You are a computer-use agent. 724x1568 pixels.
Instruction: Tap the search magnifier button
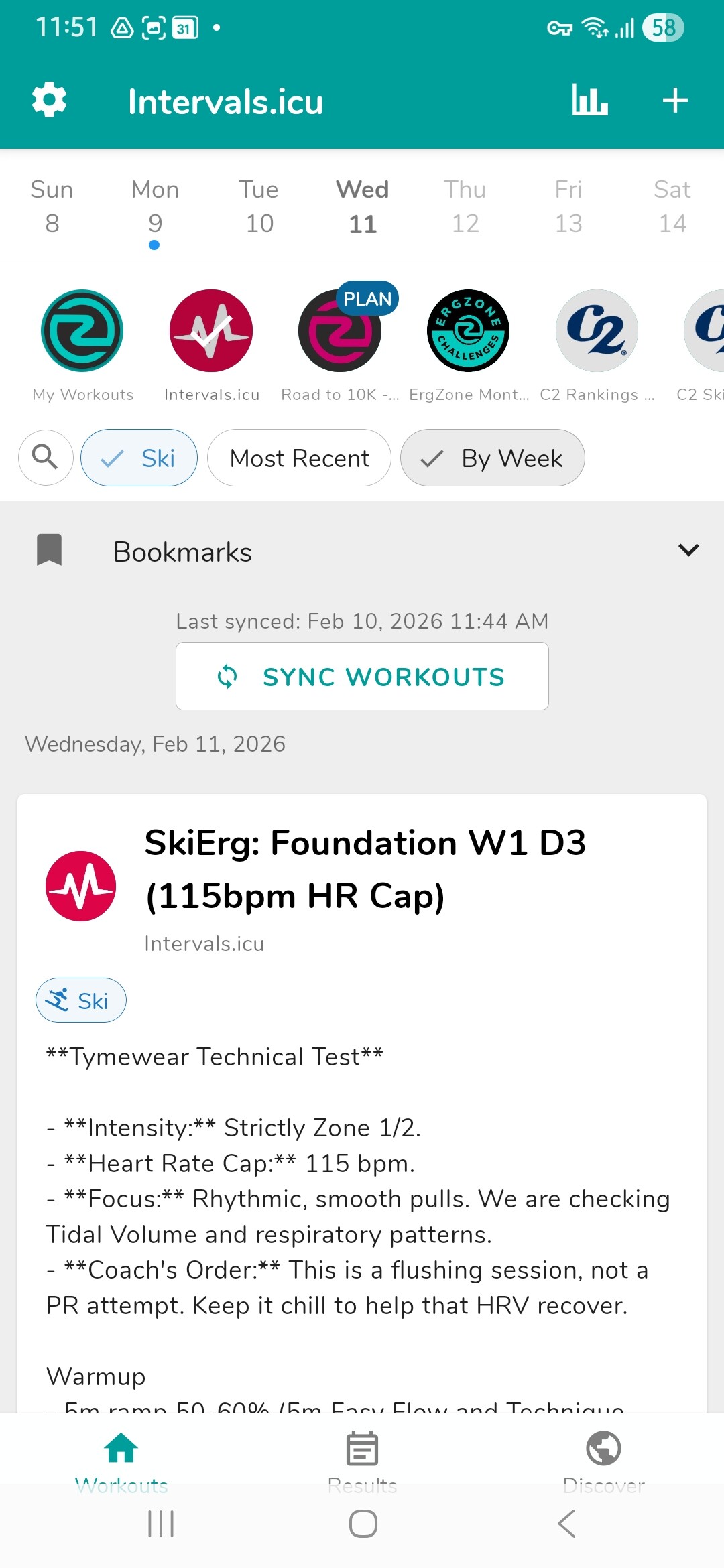point(46,458)
